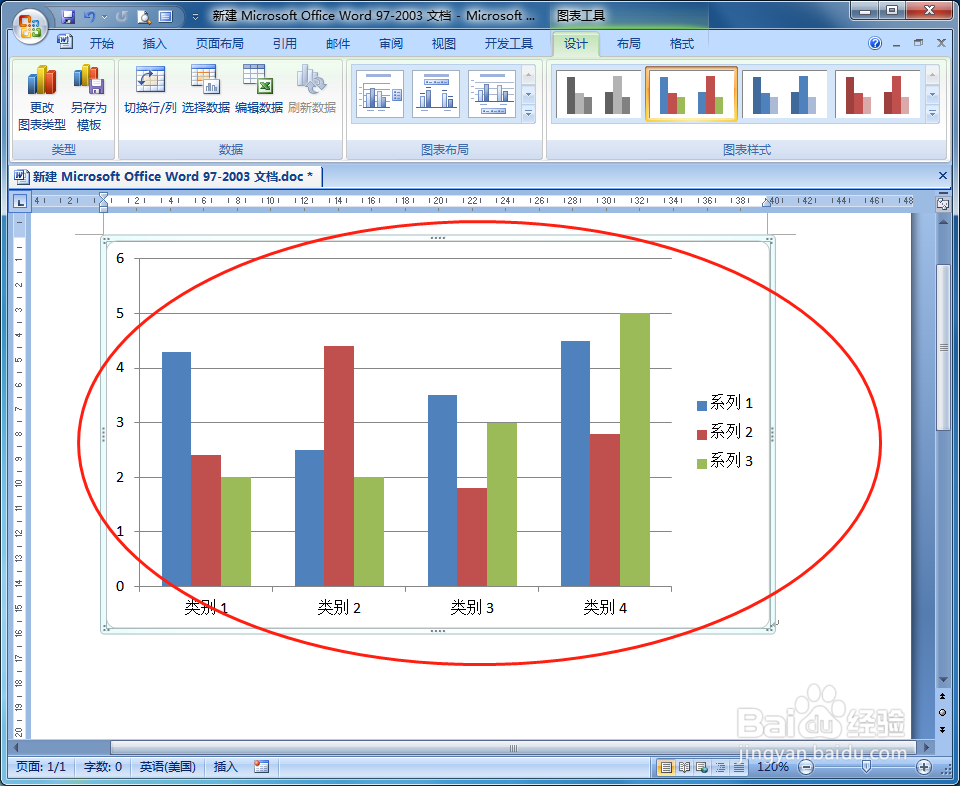Toggle 插入 overtype mode in status bar
960x786 pixels.
tap(225, 766)
